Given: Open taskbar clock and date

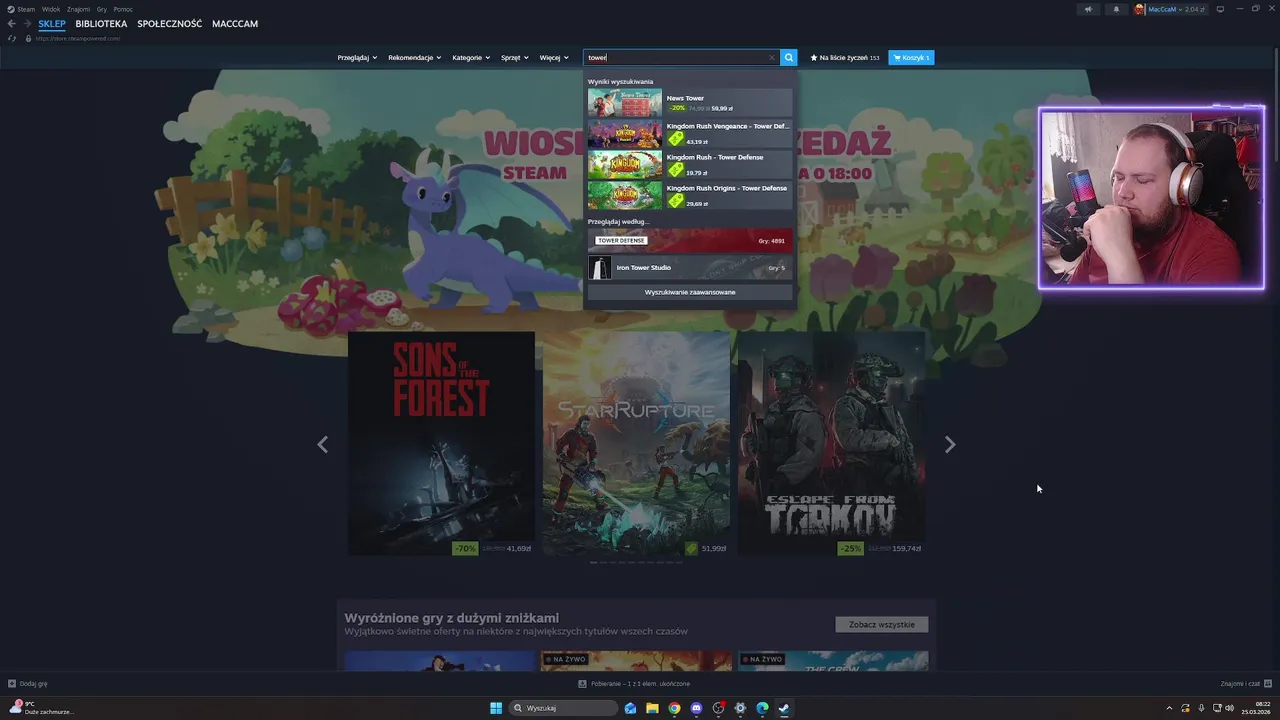Looking at the screenshot, I should pyautogui.click(x=1256, y=708).
